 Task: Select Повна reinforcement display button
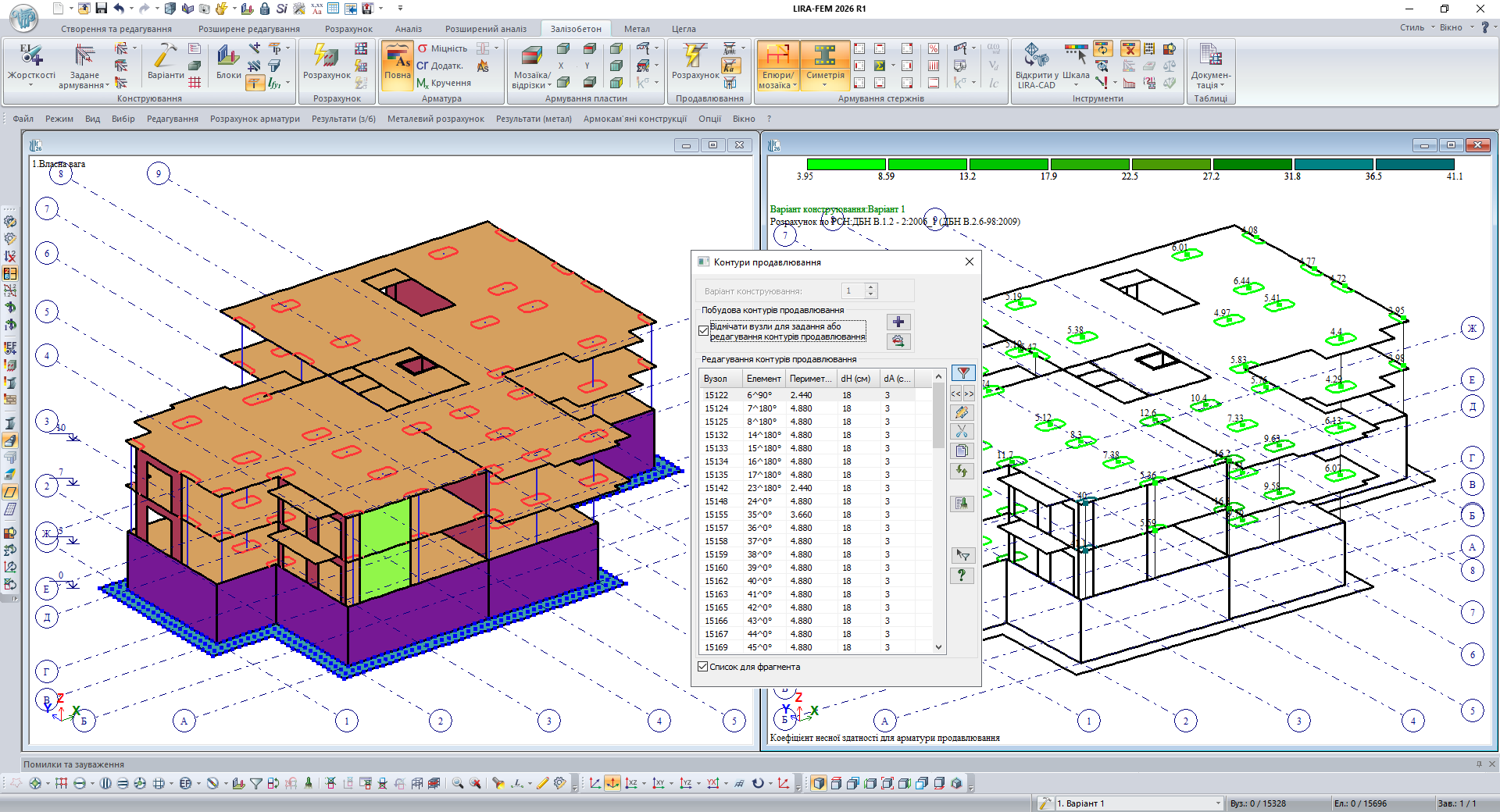(x=398, y=62)
